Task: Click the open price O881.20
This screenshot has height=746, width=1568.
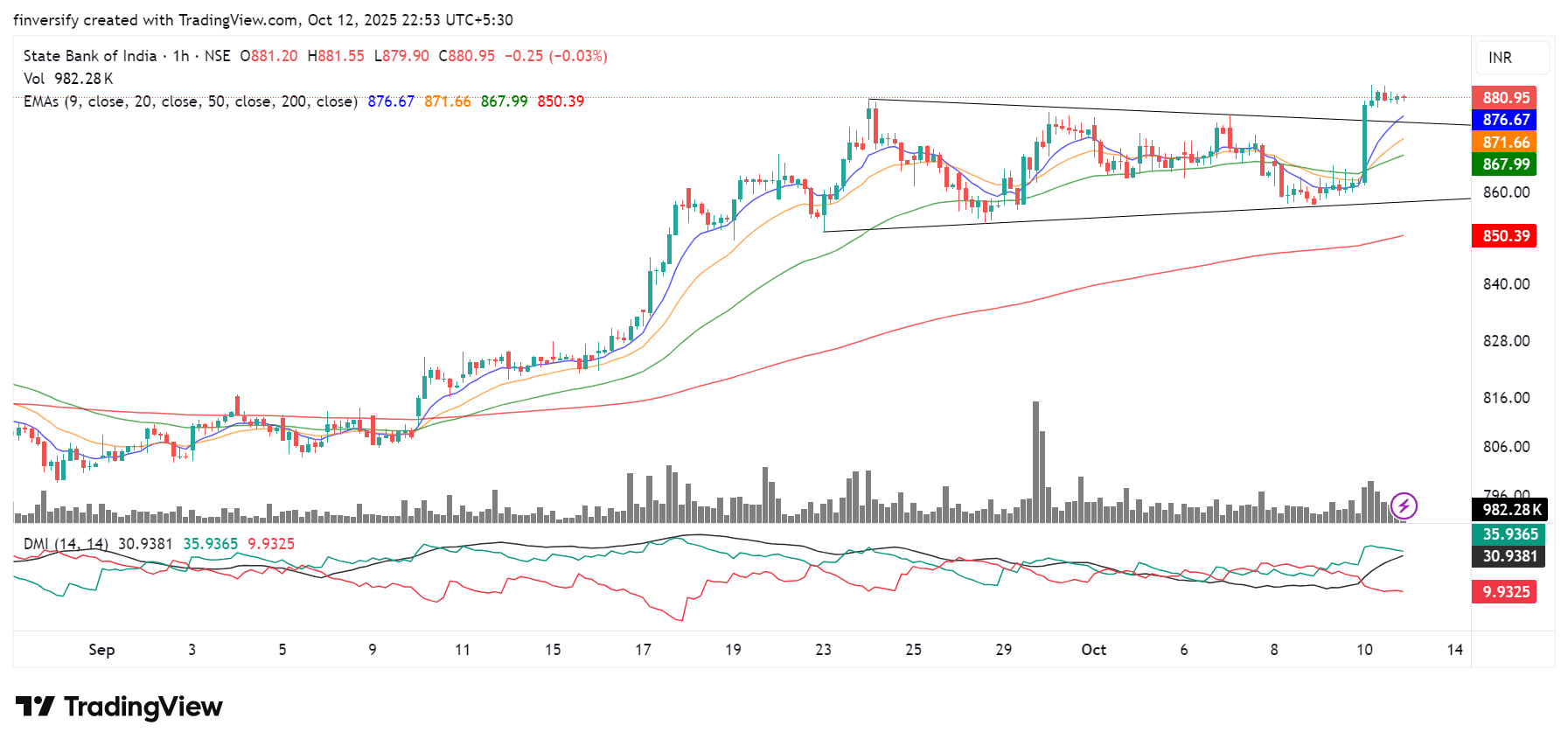Action: [x=268, y=56]
